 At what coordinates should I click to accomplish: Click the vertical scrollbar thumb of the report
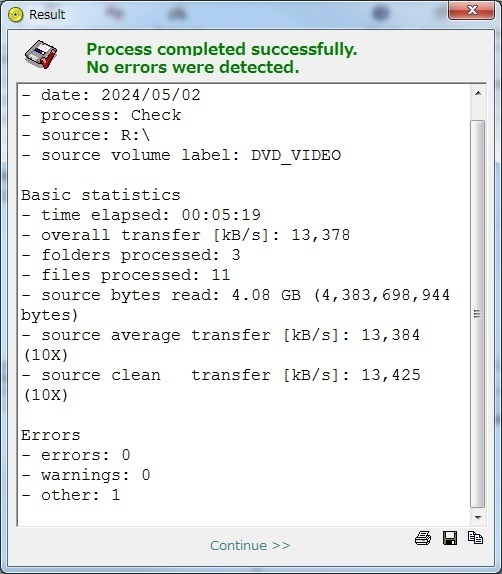(x=477, y=314)
